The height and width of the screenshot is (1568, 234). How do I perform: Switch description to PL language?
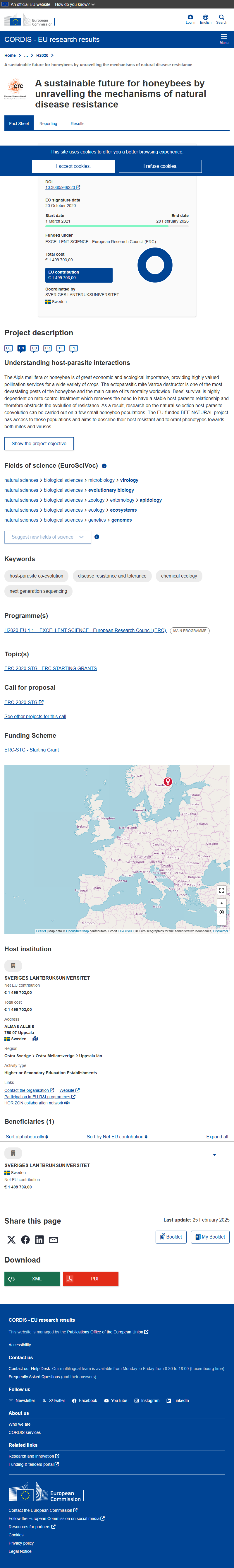pos(73,349)
